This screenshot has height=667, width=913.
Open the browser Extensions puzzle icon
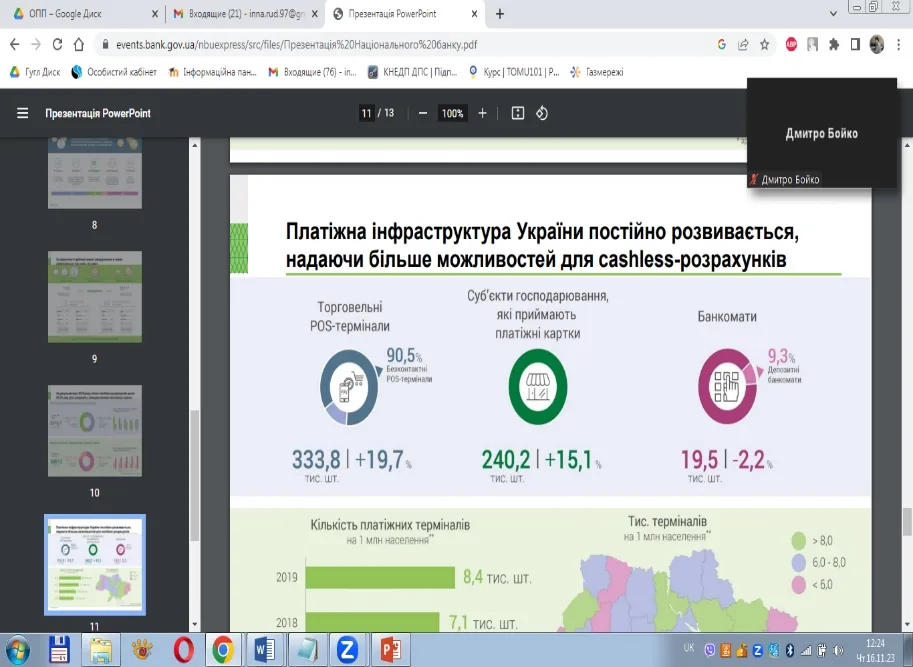click(x=833, y=45)
